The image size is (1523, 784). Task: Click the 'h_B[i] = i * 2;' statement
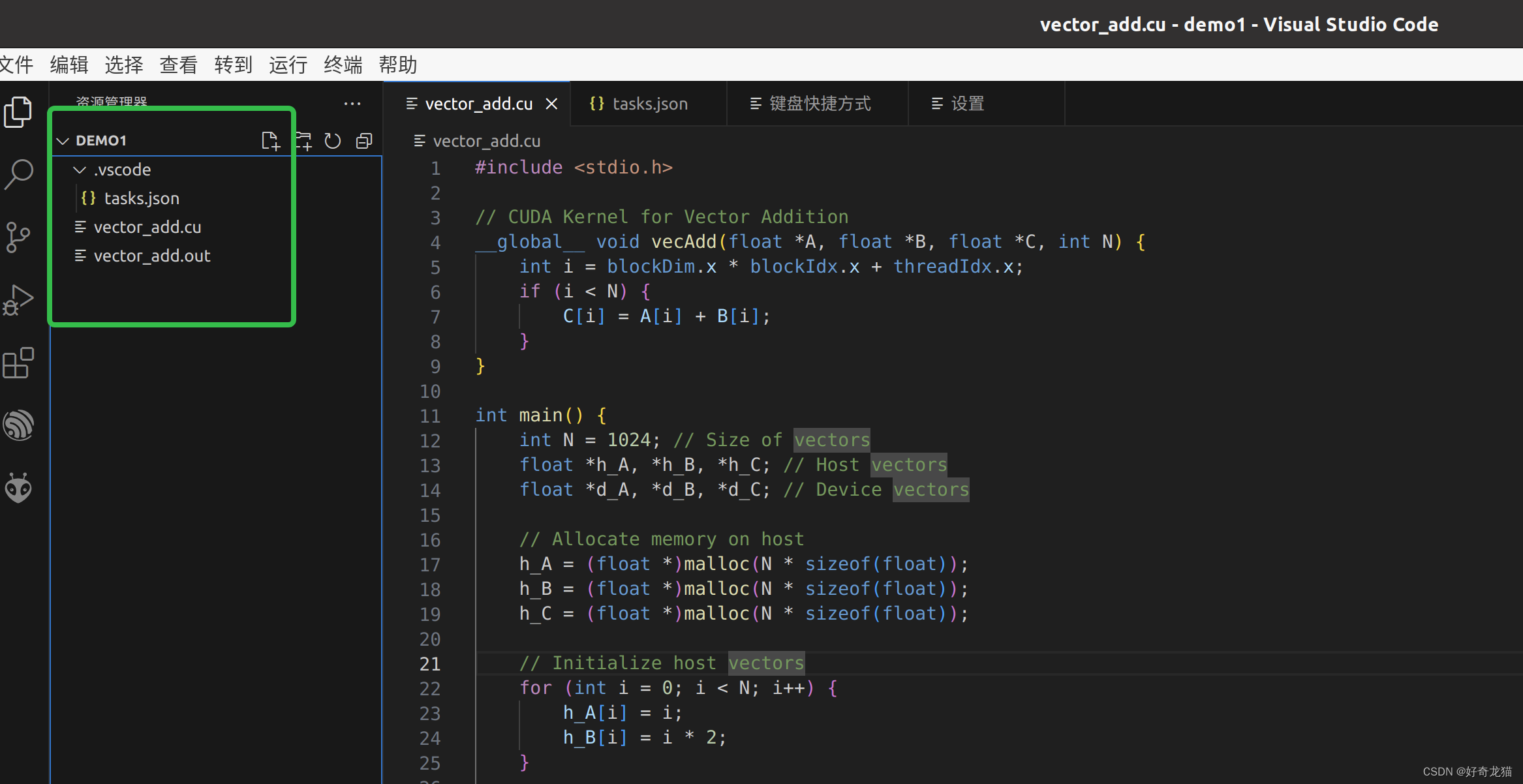click(x=645, y=738)
